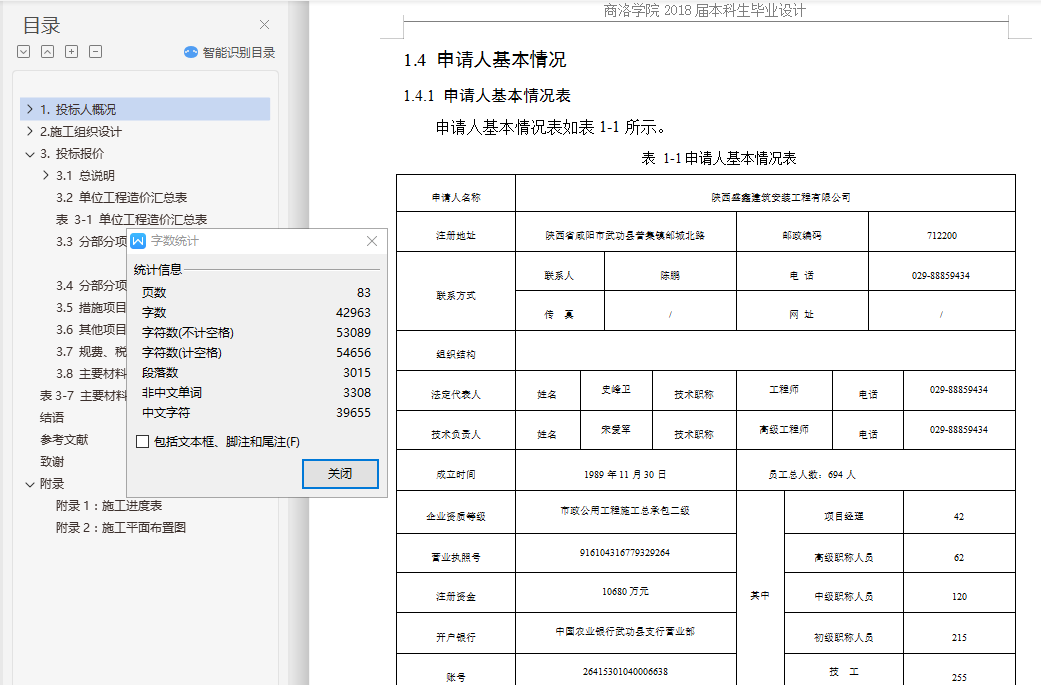Click the 中国农业银行武功县支行营业部 cell
The width and height of the screenshot is (1041, 685).
pyautogui.click(x=625, y=631)
